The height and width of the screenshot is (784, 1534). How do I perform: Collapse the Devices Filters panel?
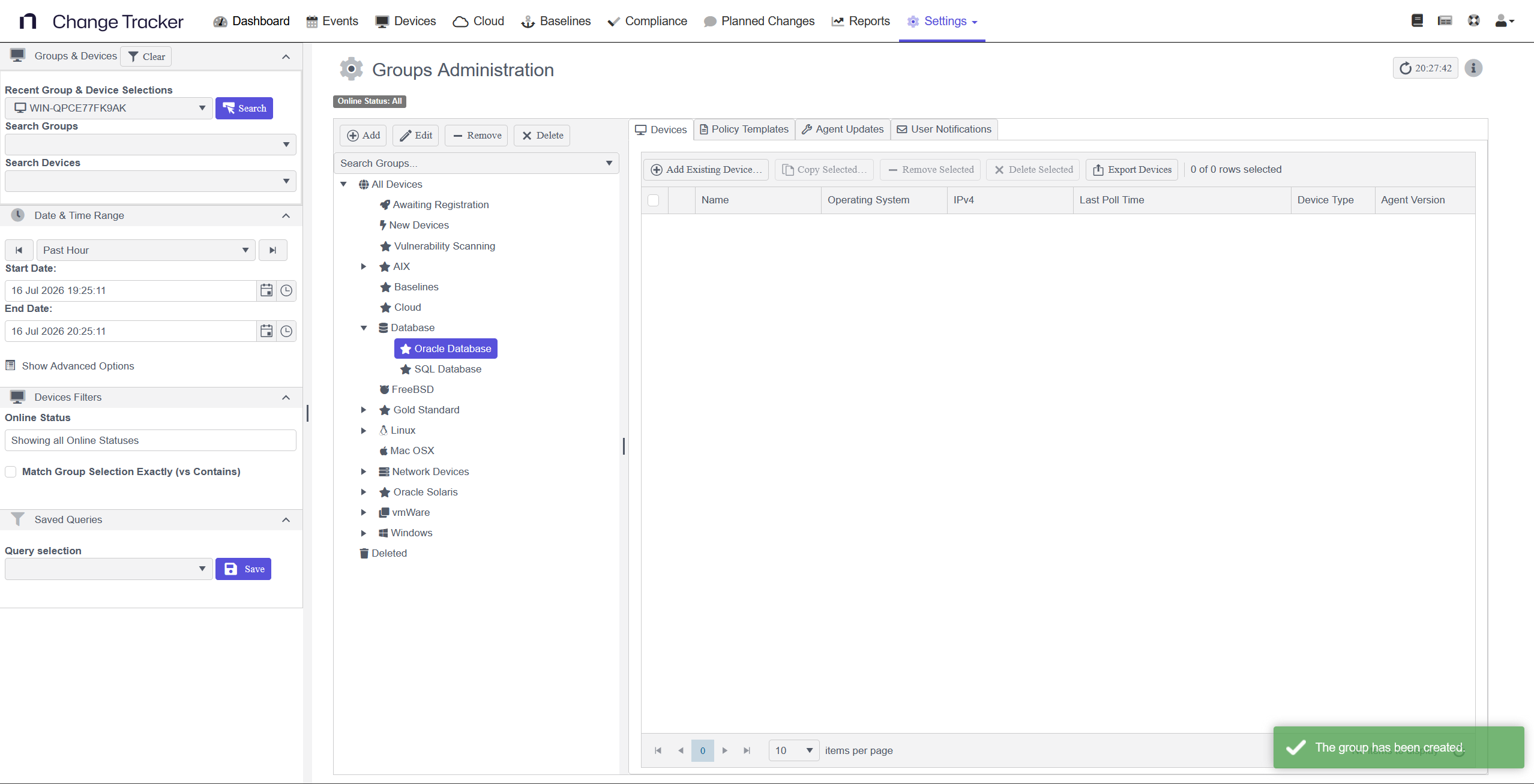[x=286, y=397]
